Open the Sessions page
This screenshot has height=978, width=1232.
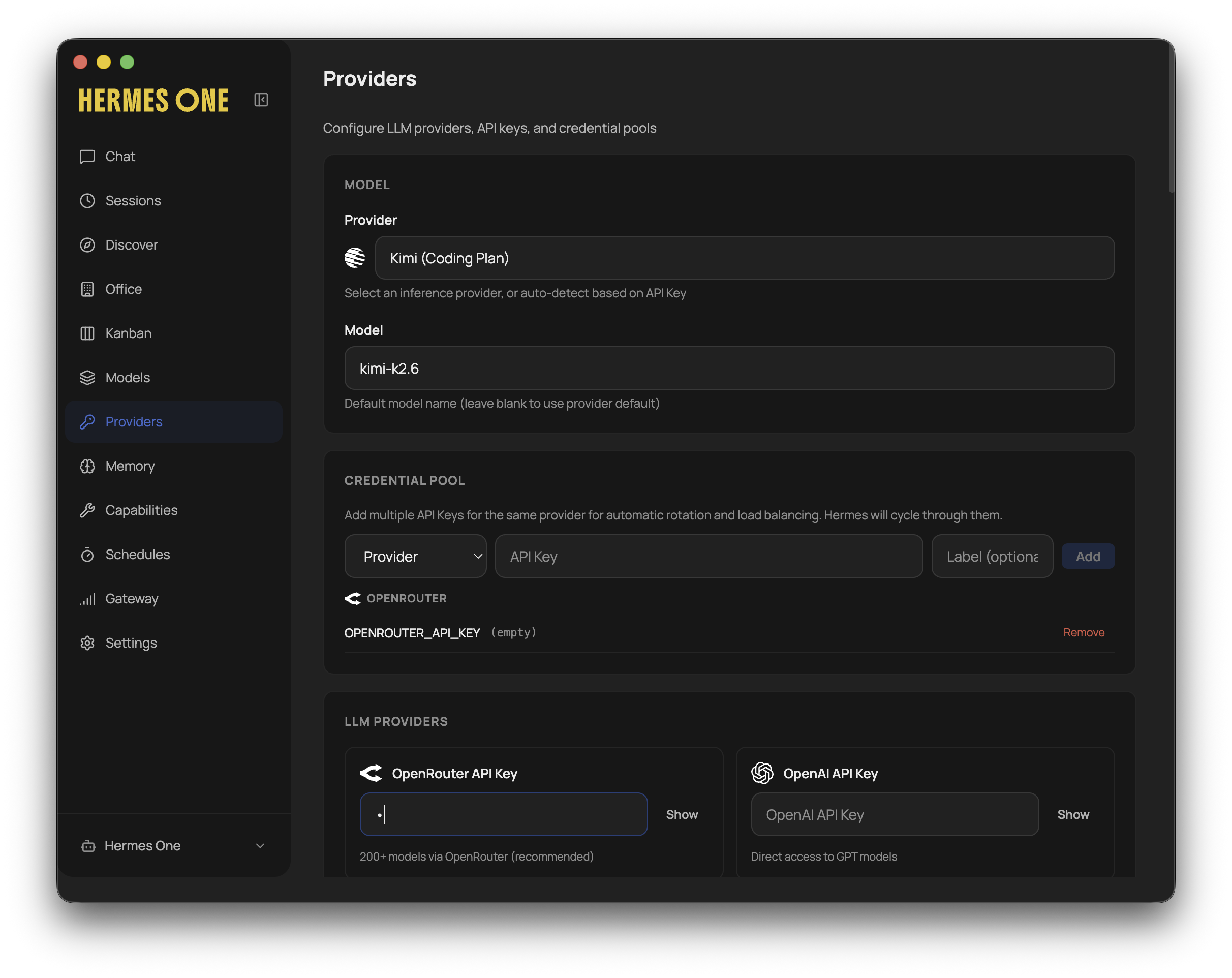point(174,201)
